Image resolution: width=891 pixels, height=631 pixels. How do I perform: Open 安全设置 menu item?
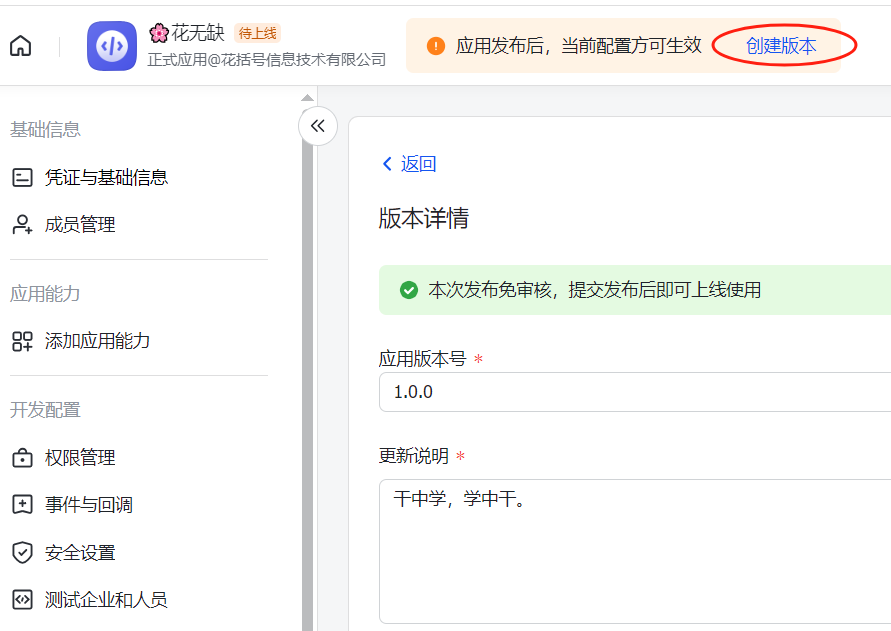tap(80, 553)
